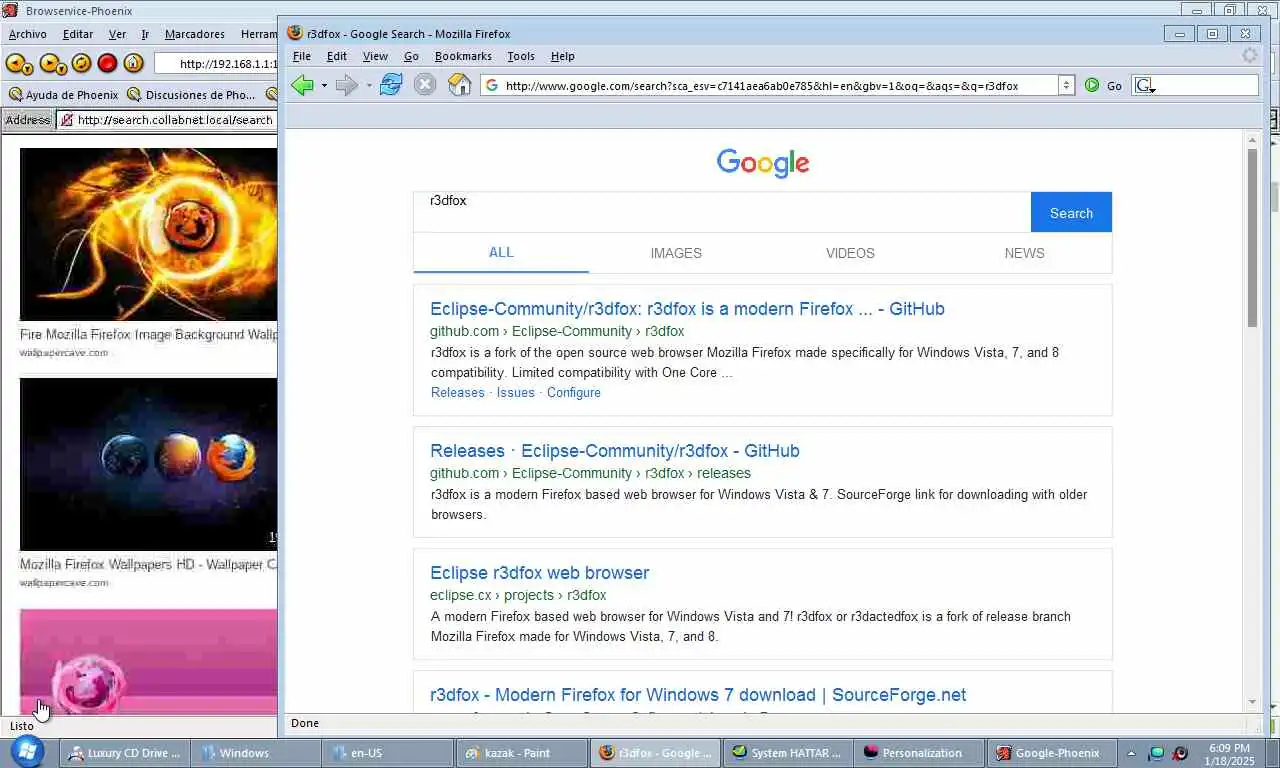Click the Google favicon in Firefox address bar
The width and height of the screenshot is (1280, 768).
tap(491, 86)
